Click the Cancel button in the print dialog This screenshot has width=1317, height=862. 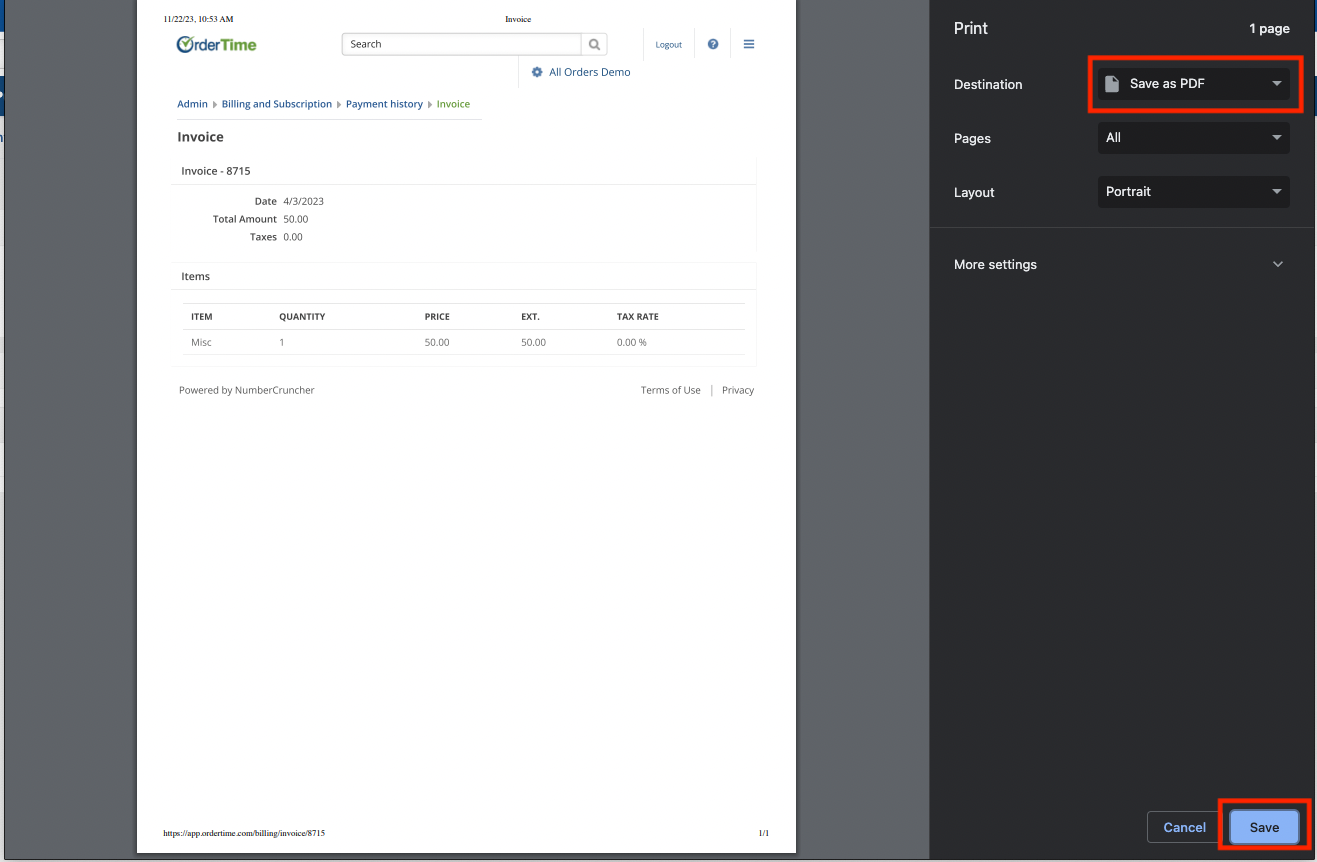click(1184, 827)
